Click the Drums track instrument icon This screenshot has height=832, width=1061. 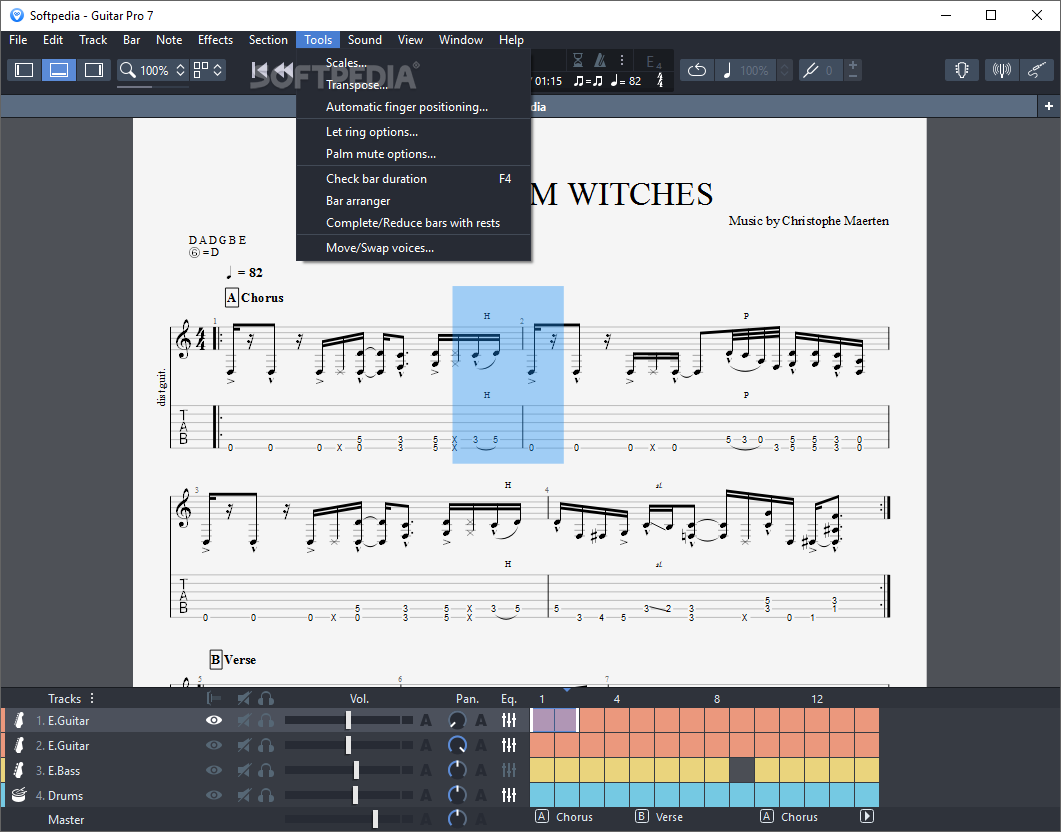click(19, 795)
